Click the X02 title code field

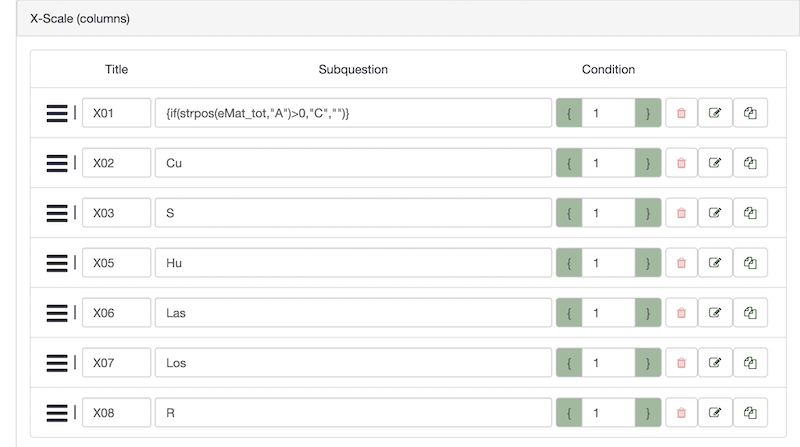116,164
